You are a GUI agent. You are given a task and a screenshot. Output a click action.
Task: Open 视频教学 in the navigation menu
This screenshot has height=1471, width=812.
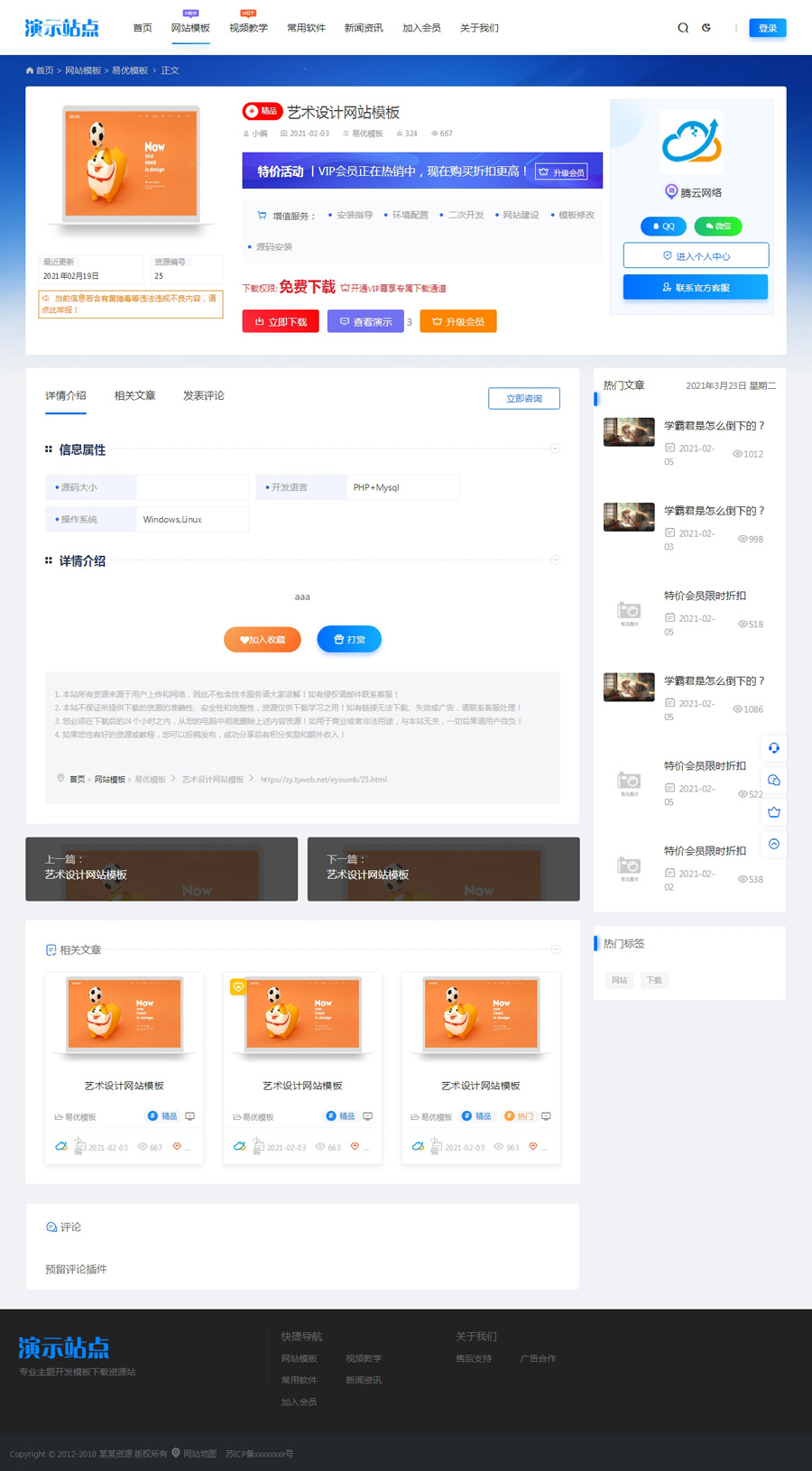(x=248, y=28)
